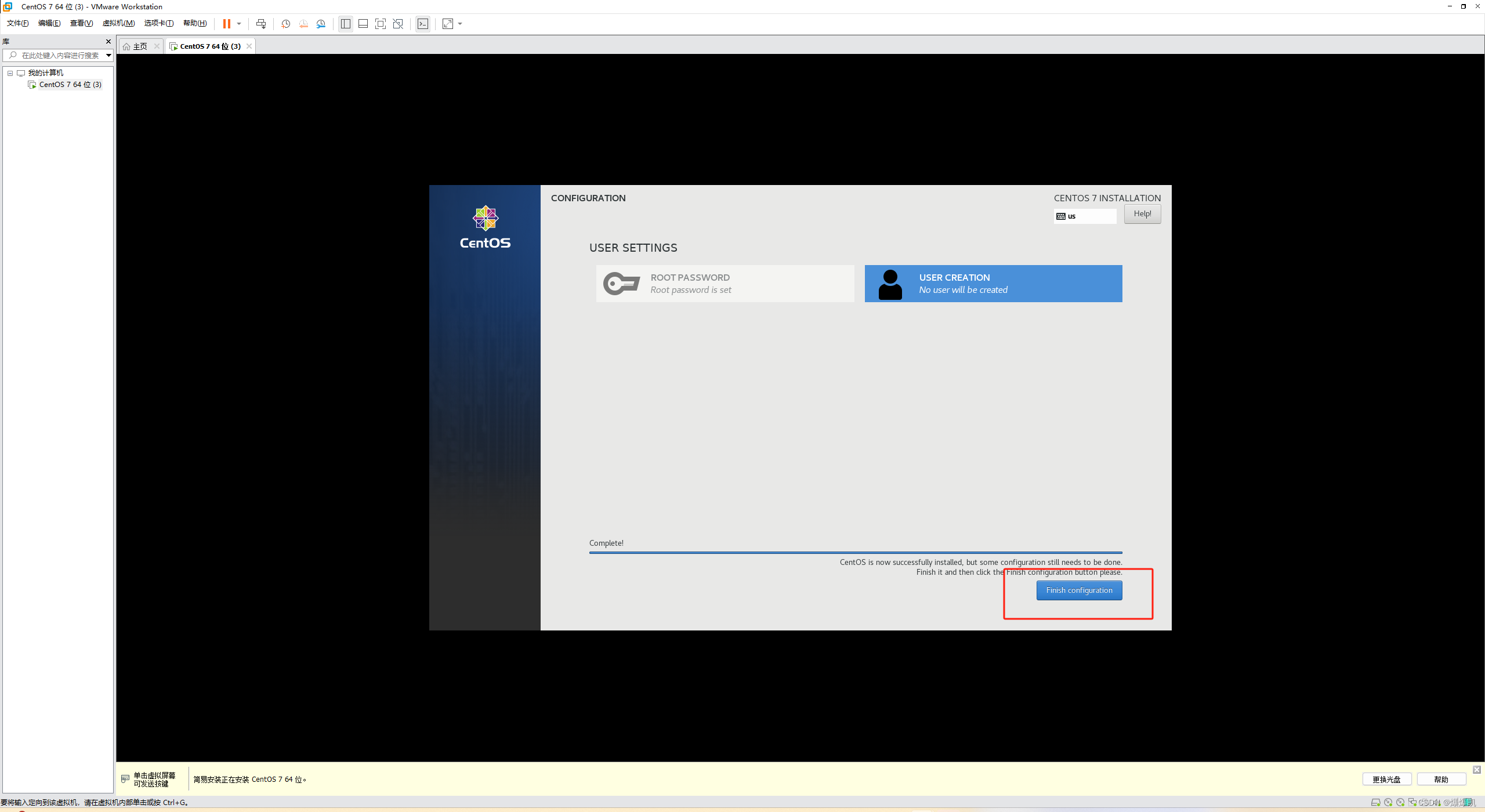The width and height of the screenshot is (1485, 812).
Task: Click the 'USER SETTINGS' heading
Action: tap(633, 248)
